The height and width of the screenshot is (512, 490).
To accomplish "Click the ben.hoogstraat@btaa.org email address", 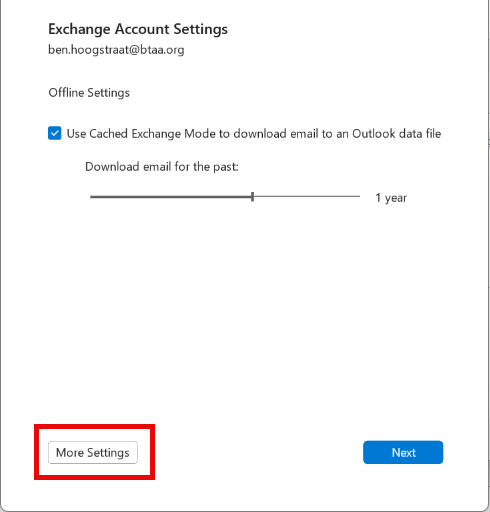I will (116, 50).
